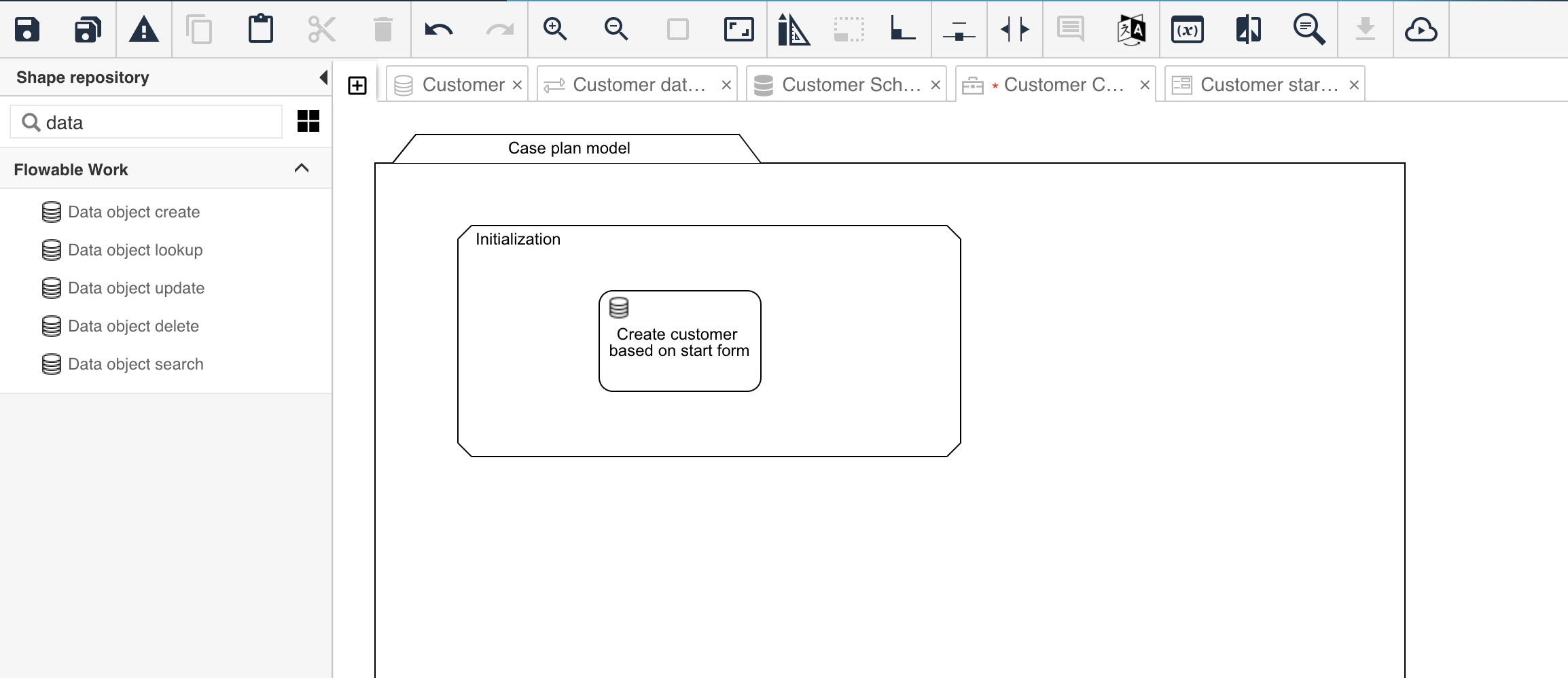The height and width of the screenshot is (678, 1568).
Task: Zoom in on the canvas
Action: click(x=556, y=29)
